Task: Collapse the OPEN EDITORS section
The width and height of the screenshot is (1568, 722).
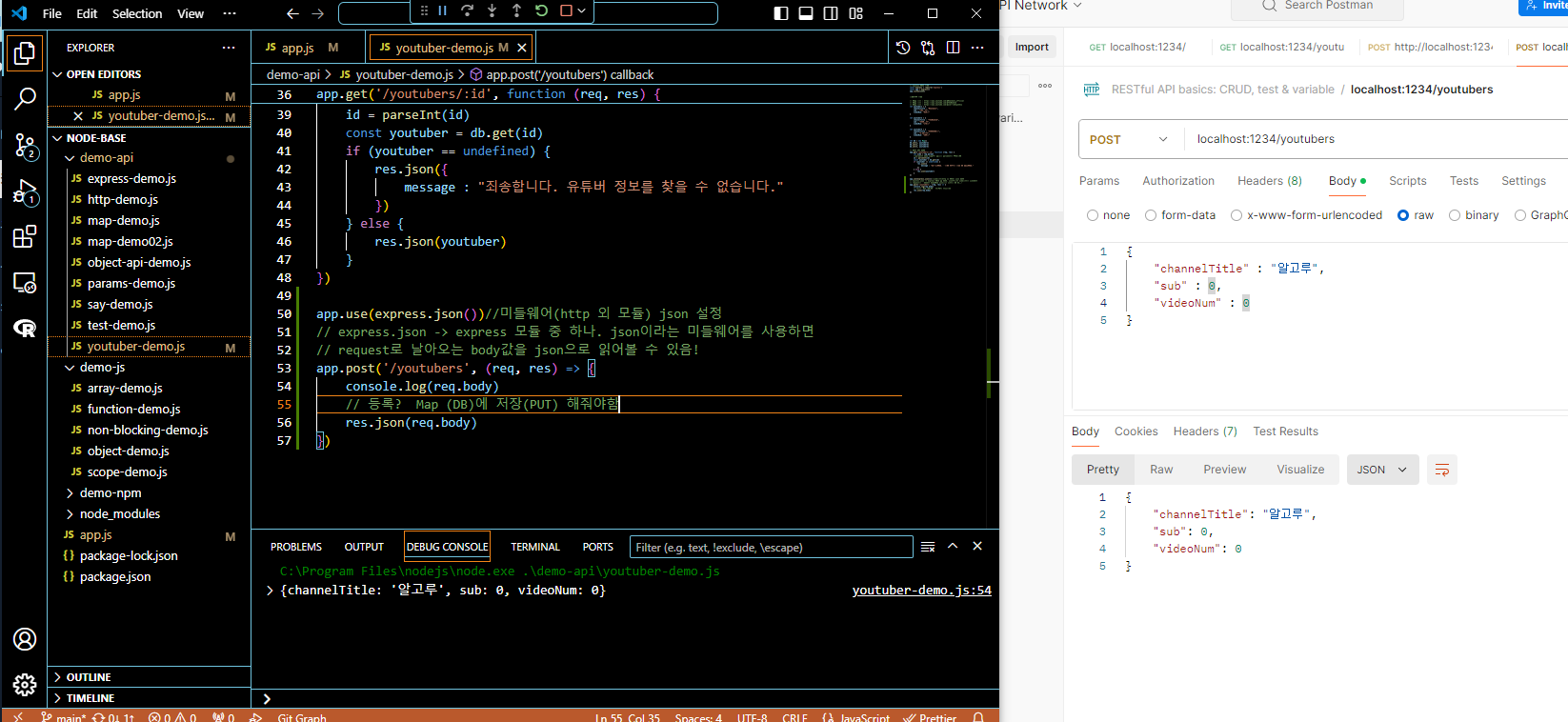Action: pyautogui.click(x=58, y=74)
